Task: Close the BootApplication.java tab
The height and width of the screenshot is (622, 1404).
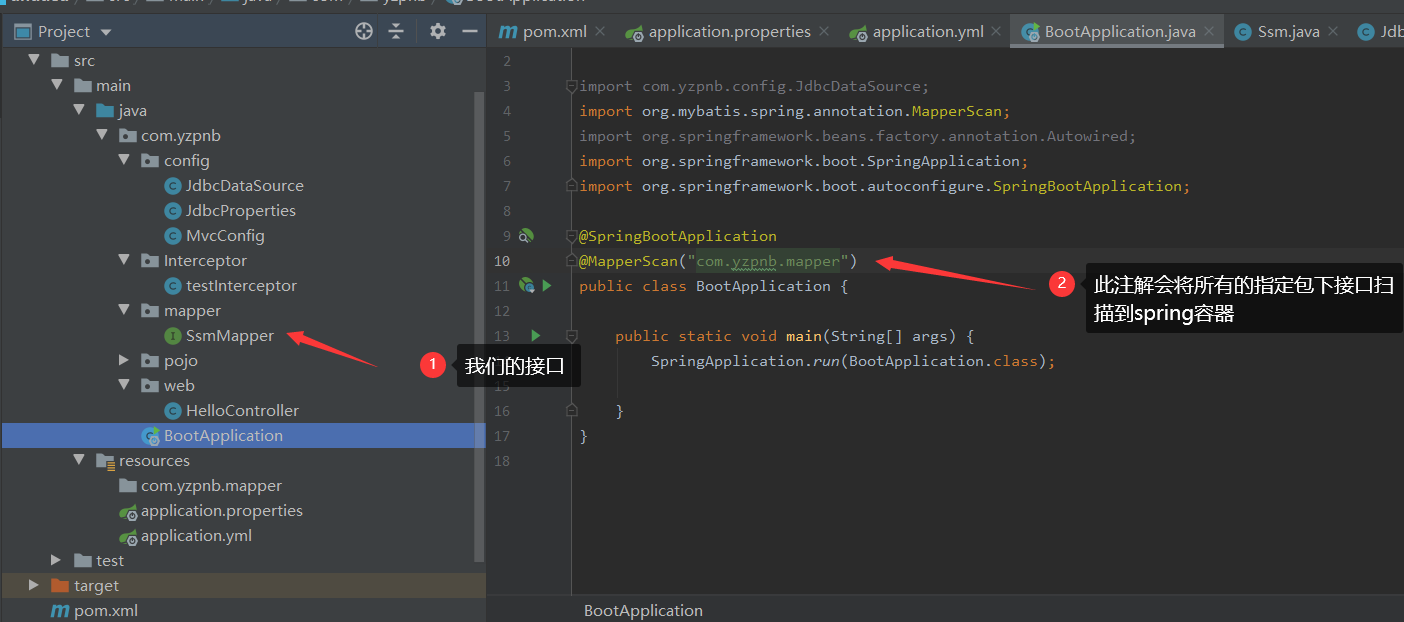Action: pyautogui.click(x=1209, y=31)
